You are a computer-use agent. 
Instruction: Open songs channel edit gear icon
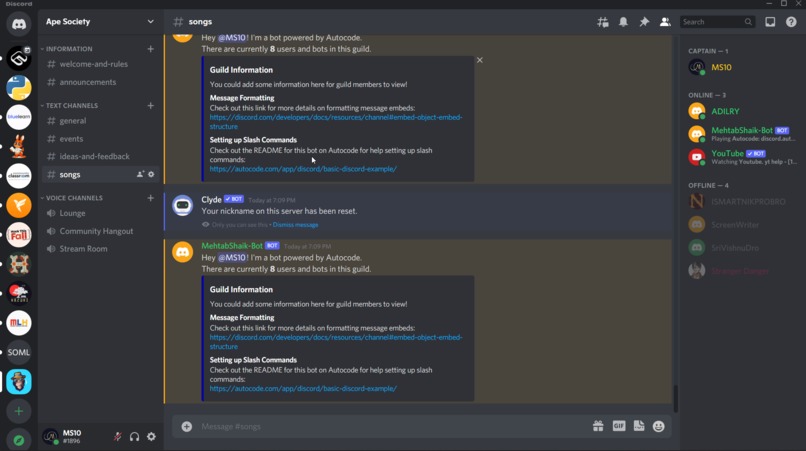tap(151, 174)
